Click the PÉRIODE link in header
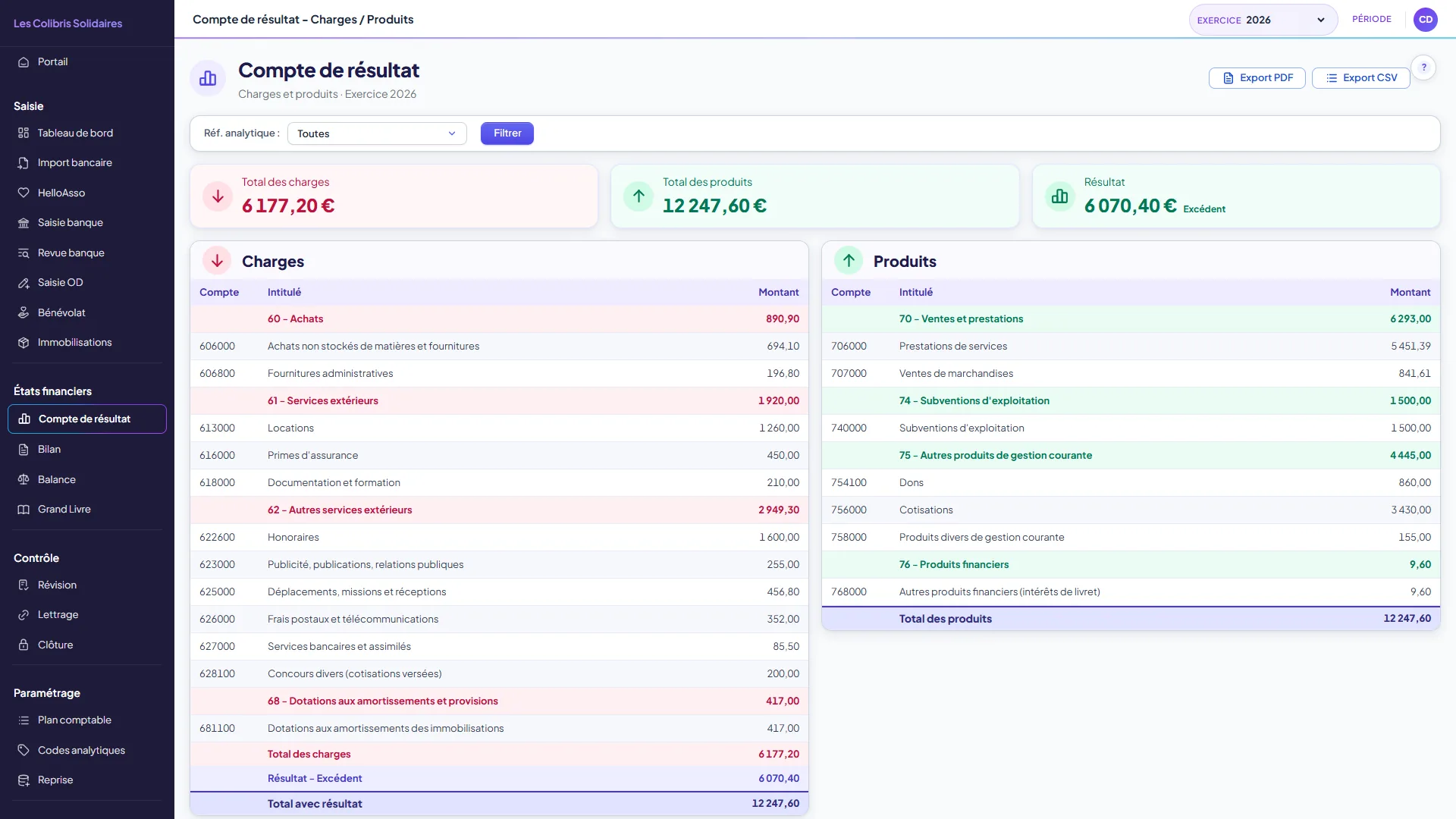Viewport: 1456px width, 819px height. coord(1371,19)
